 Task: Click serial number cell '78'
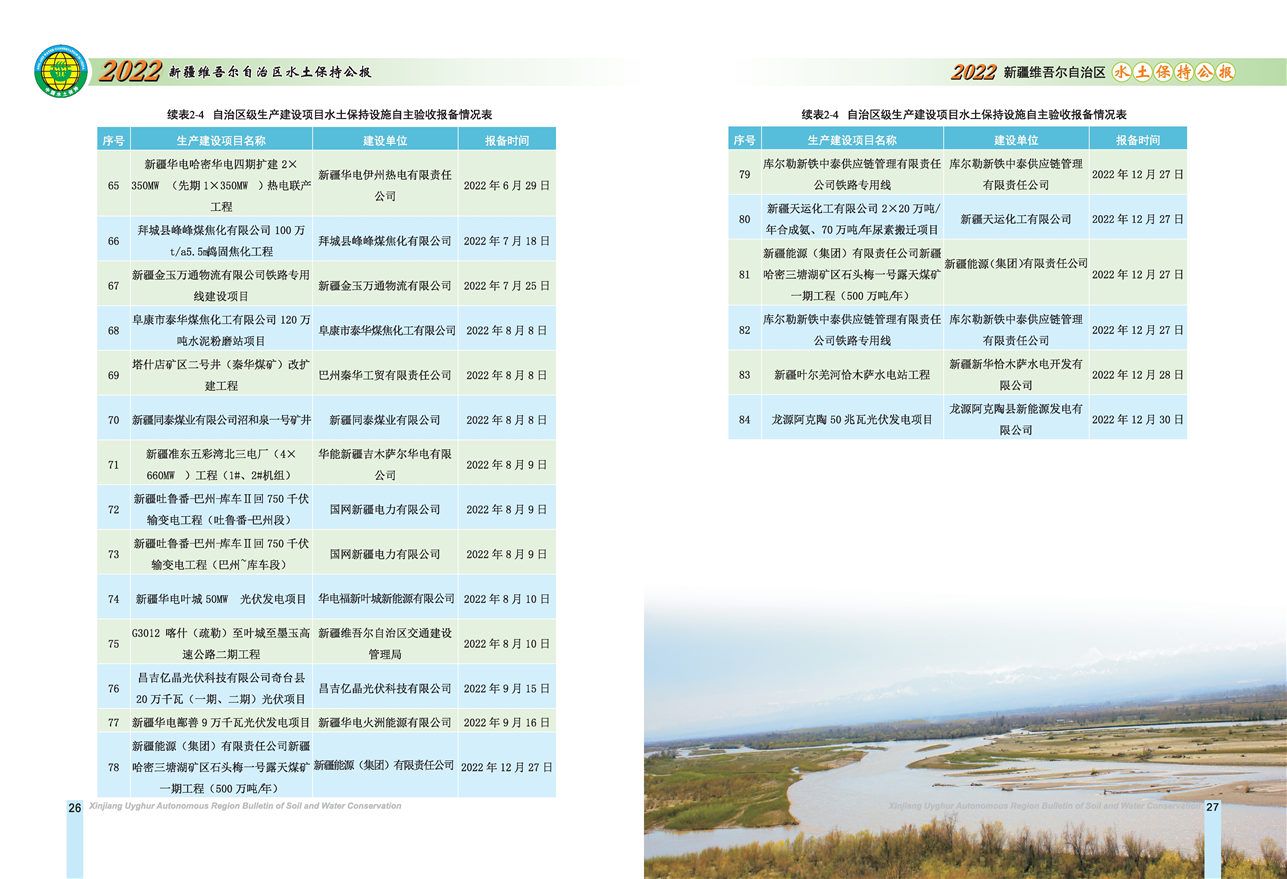(113, 767)
